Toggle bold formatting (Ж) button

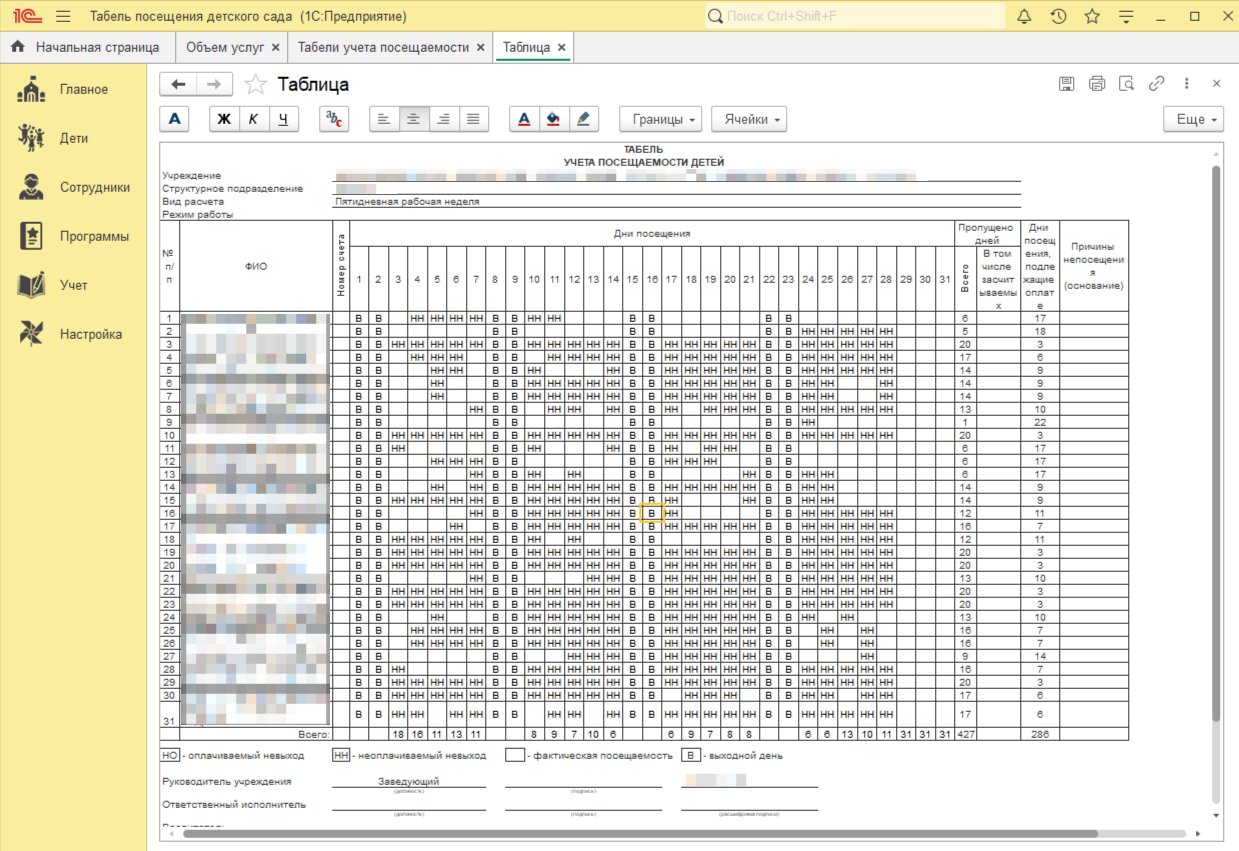[224, 119]
